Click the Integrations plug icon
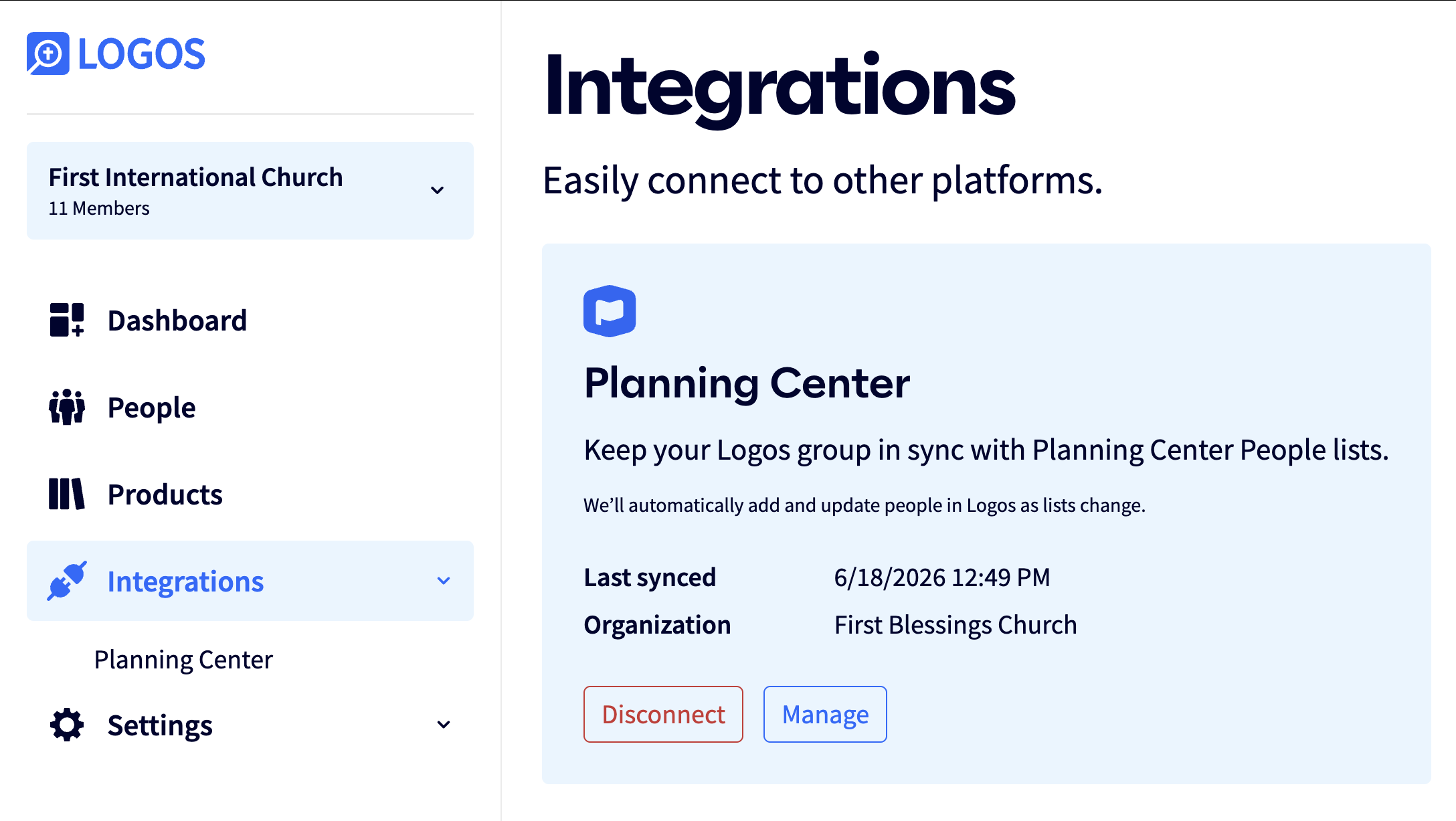 [67, 581]
